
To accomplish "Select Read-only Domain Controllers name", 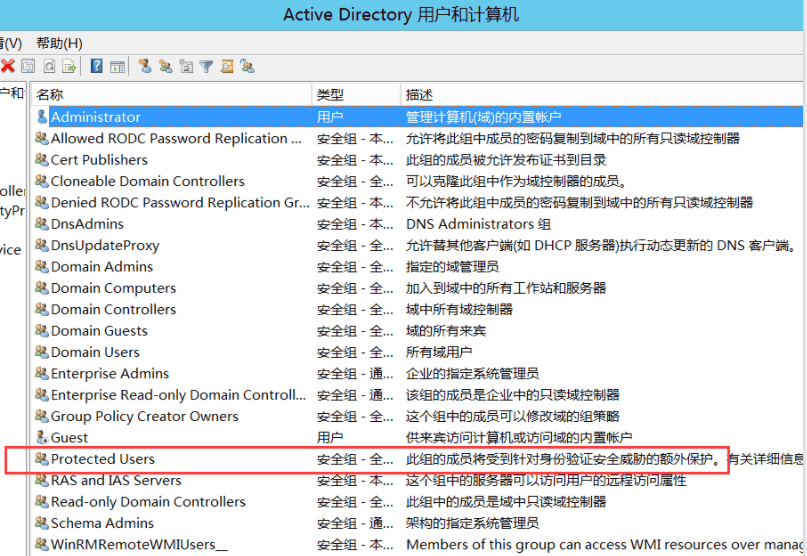I will click(x=148, y=502).
